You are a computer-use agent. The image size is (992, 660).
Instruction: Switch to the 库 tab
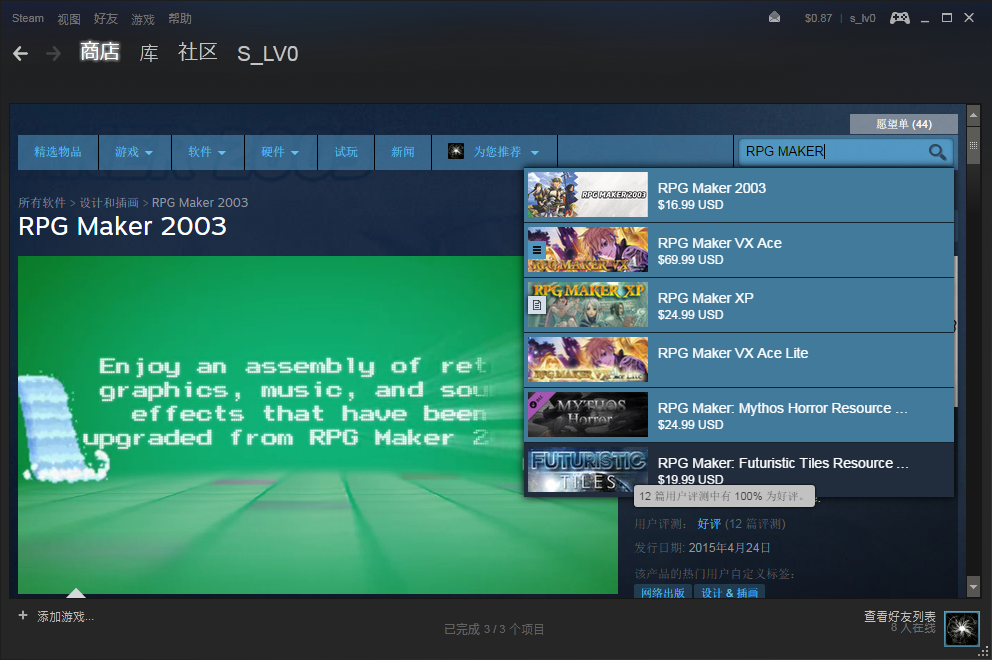(149, 53)
